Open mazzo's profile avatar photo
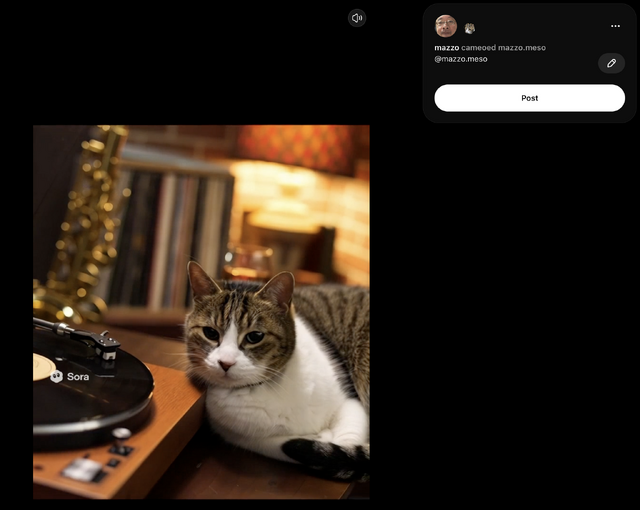 446,26
